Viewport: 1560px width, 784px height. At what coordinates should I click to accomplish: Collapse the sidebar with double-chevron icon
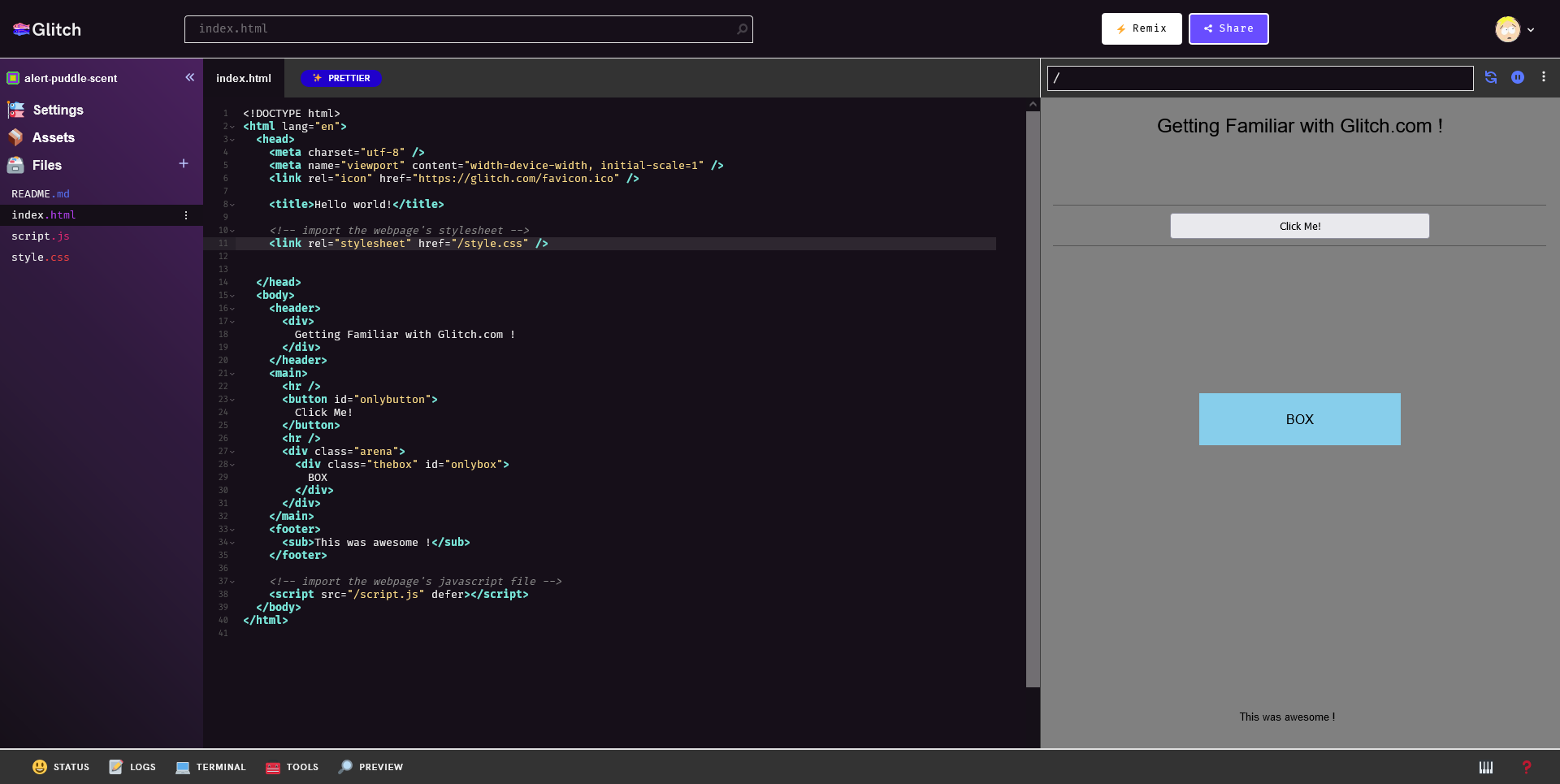189,78
